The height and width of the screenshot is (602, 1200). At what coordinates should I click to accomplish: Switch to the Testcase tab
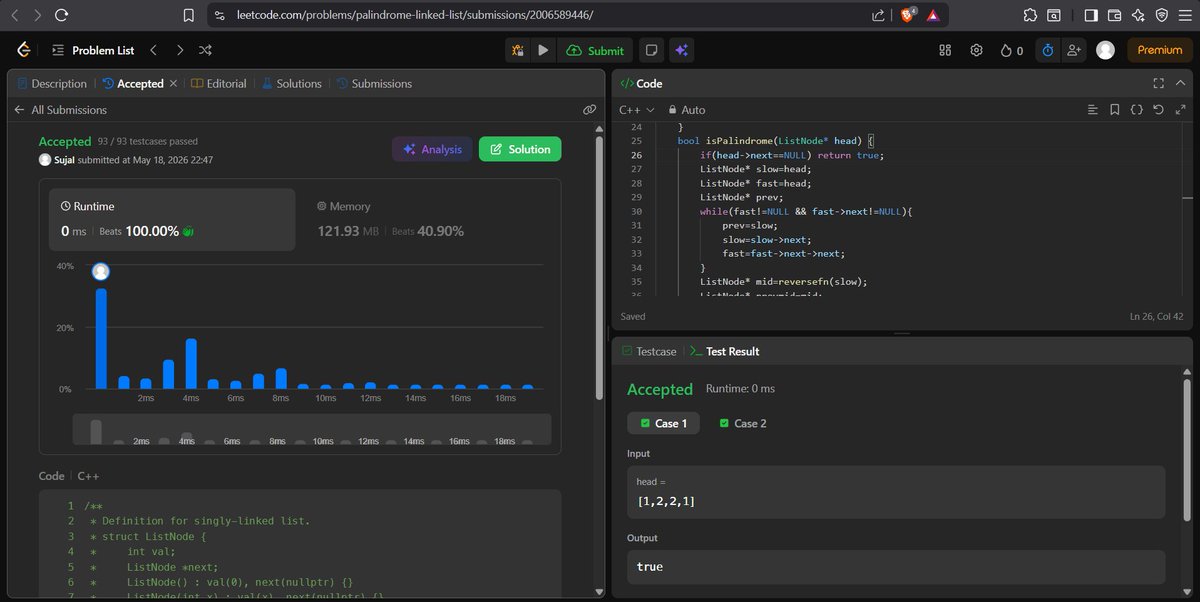click(x=649, y=351)
